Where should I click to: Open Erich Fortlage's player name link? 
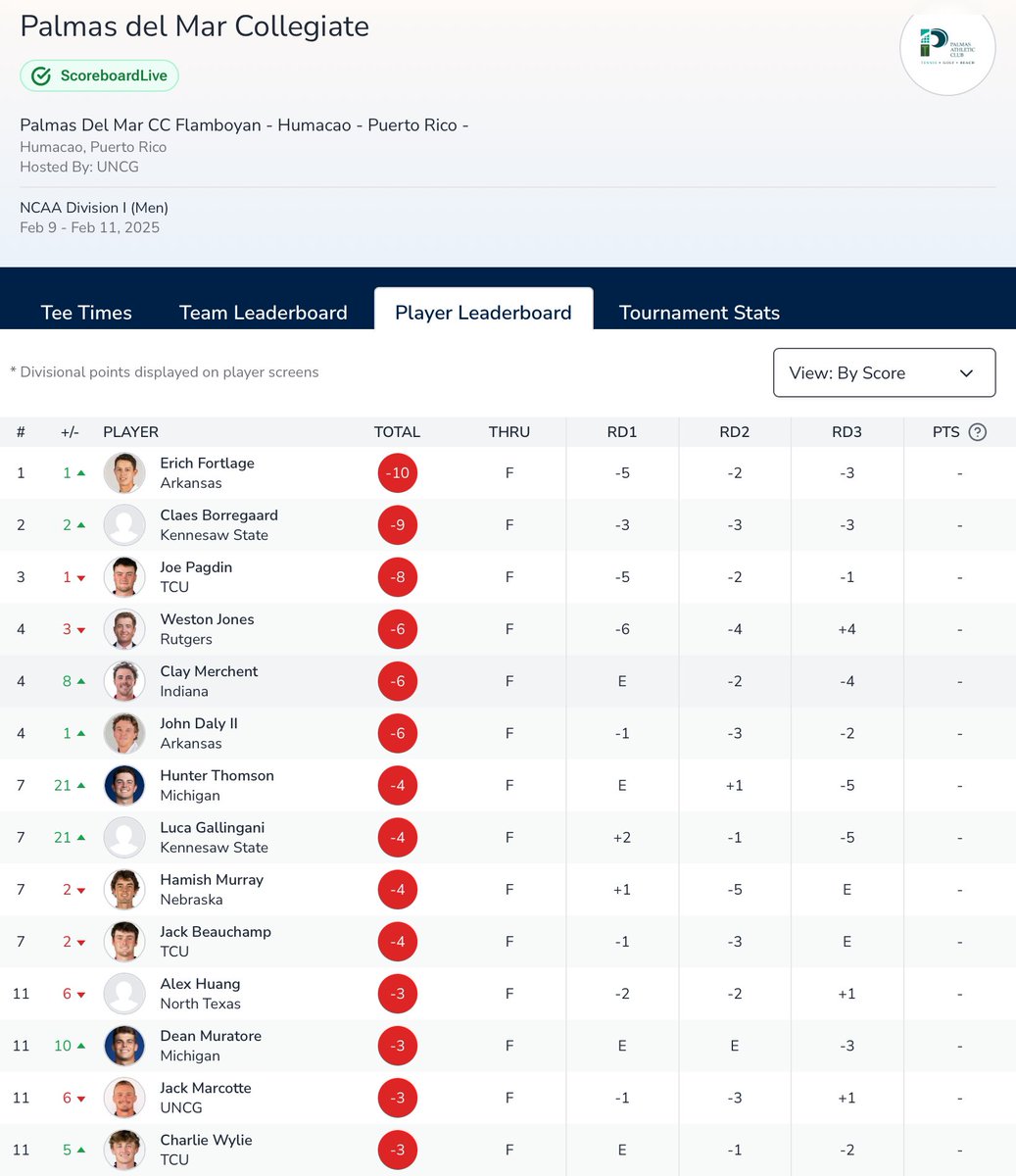point(207,463)
